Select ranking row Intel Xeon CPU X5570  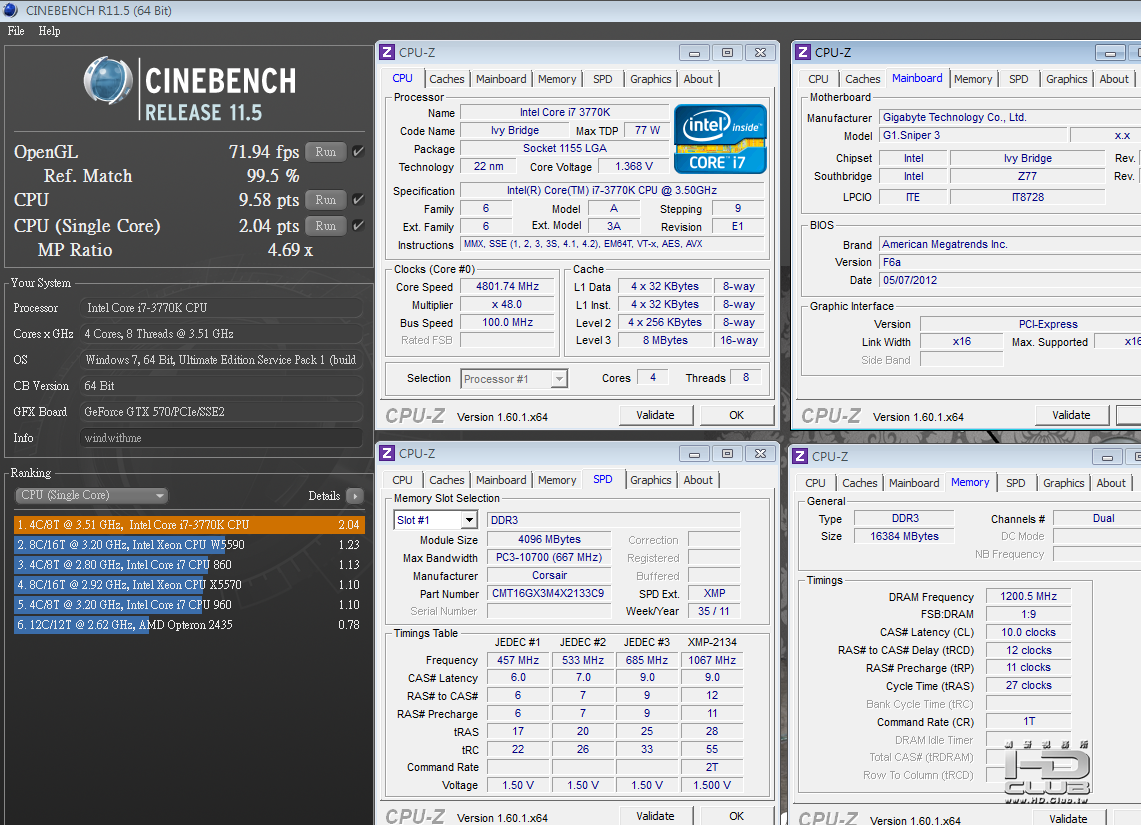click(188, 584)
